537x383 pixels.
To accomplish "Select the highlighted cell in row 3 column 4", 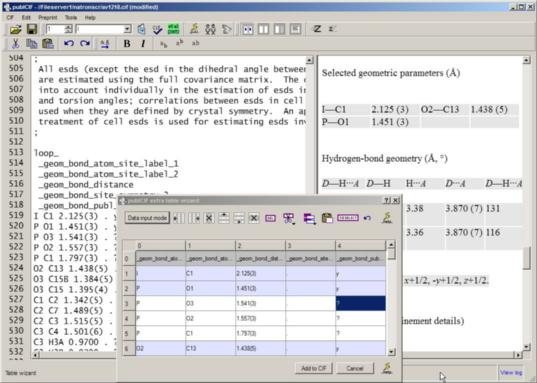I will [x=360, y=303].
